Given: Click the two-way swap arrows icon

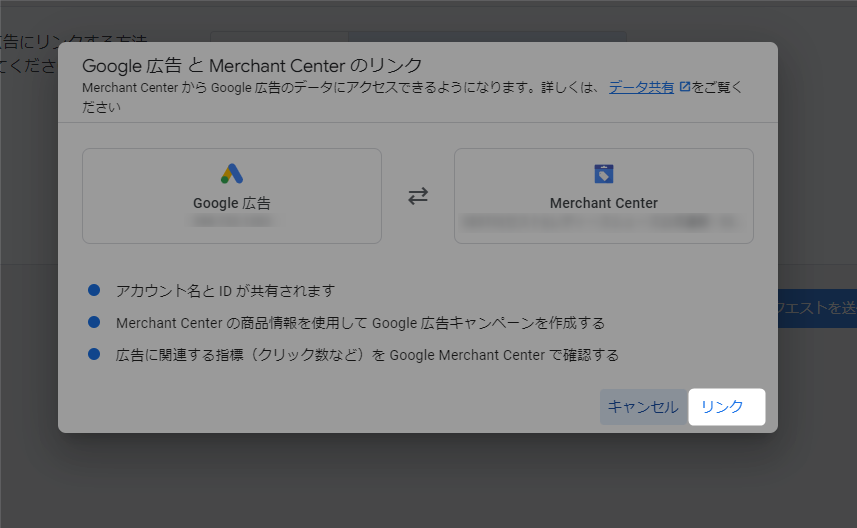Looking at the screenshot, I should tap(418, 196).
